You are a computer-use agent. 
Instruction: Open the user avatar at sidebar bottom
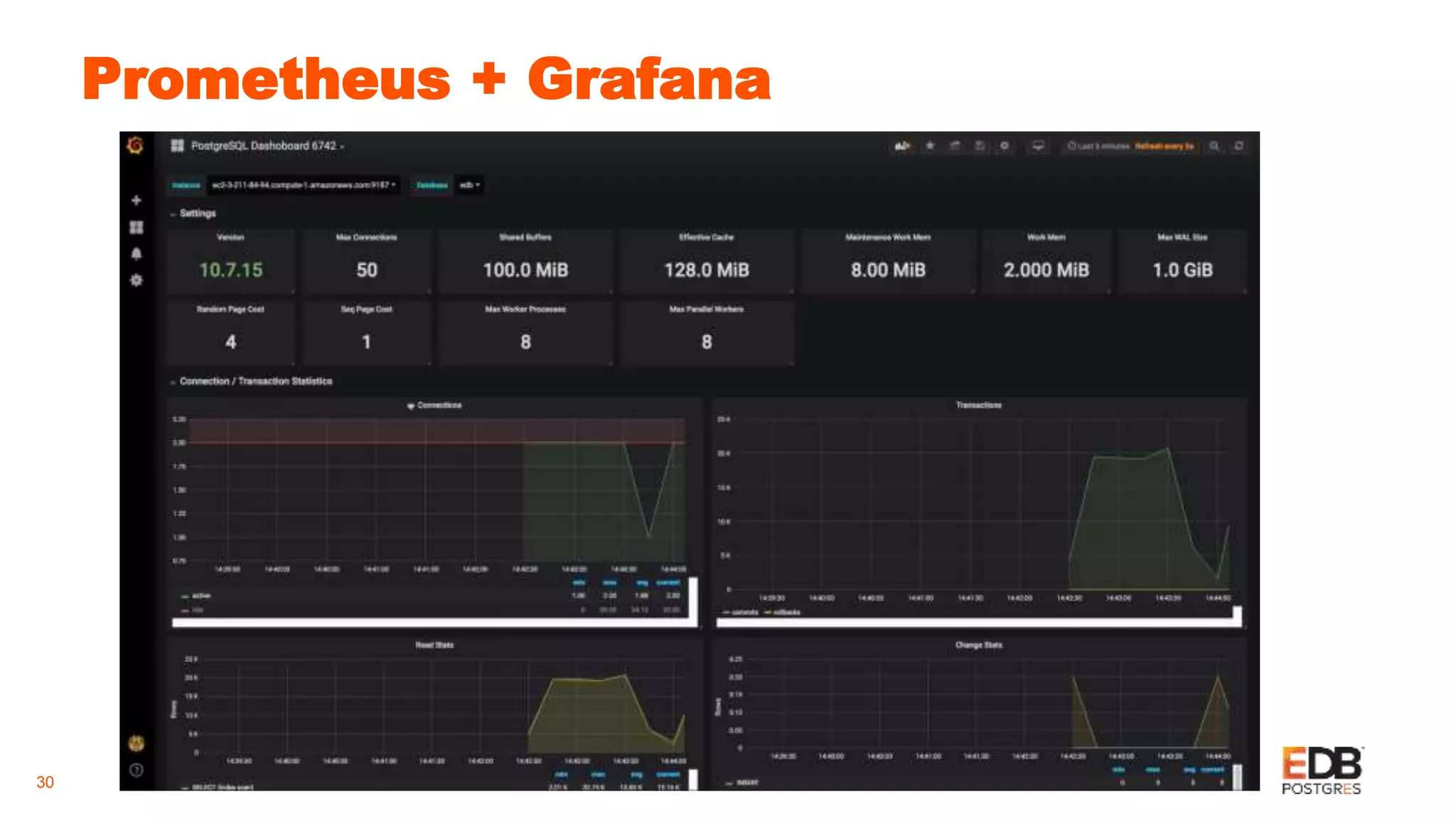136,744
